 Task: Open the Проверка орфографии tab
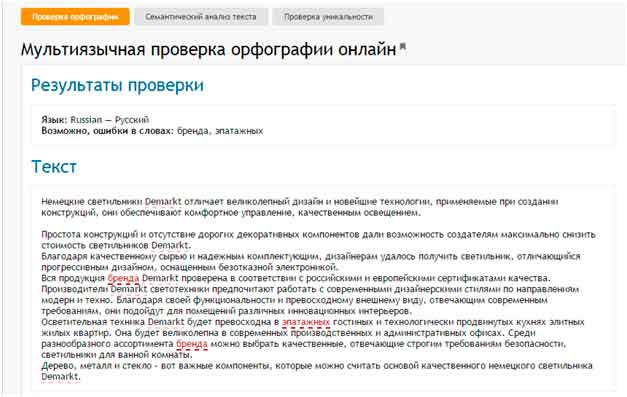pyautogui.click(x=75, y=17)
